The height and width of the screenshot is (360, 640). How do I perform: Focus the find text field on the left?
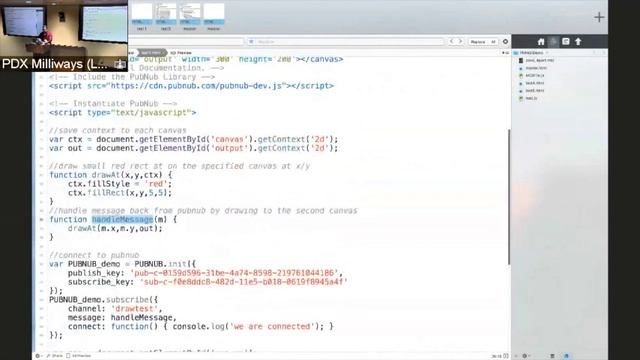(x=186, y=42)
